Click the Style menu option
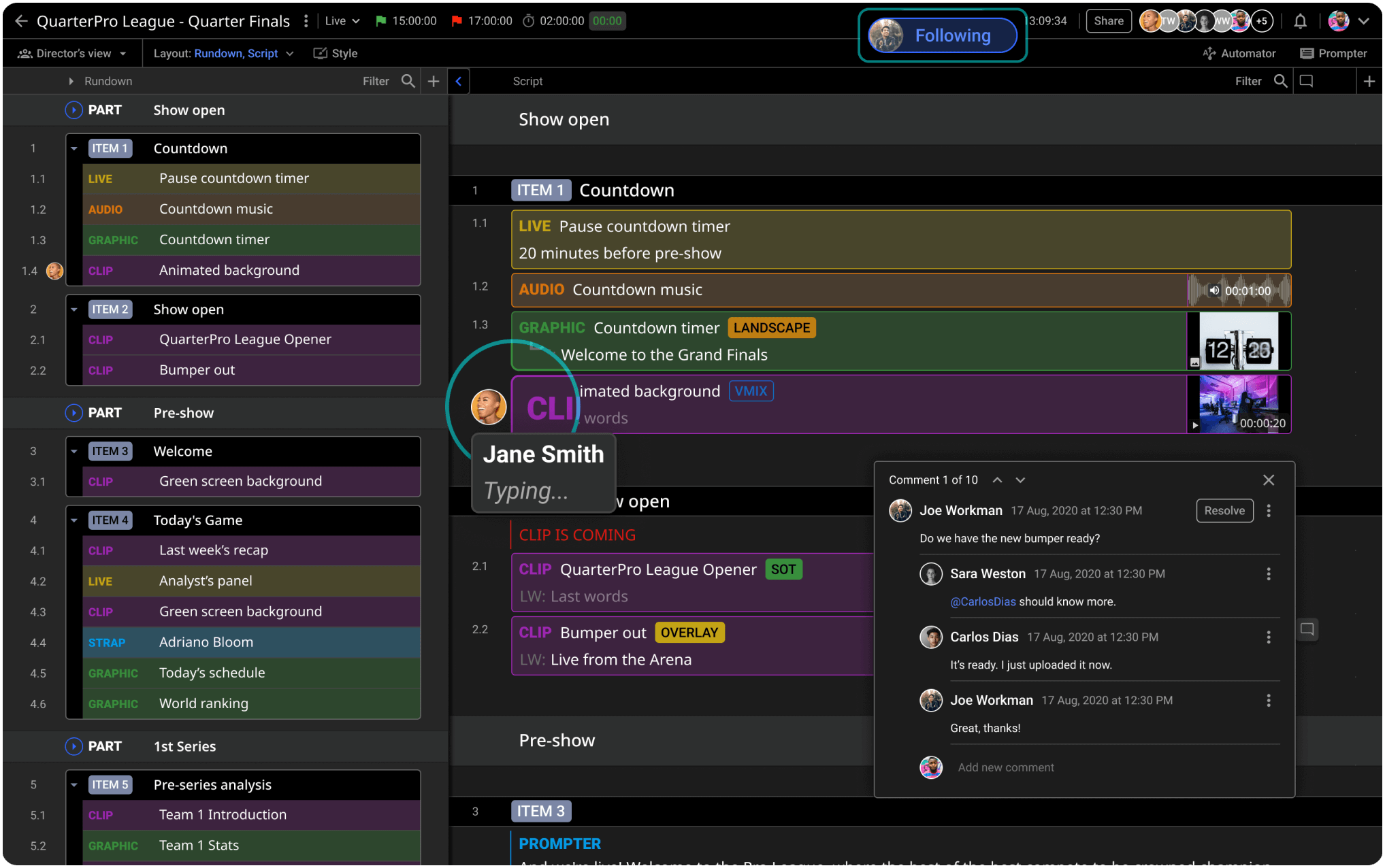This screenshot has width=1385, height=868. [x=336, y=53]
